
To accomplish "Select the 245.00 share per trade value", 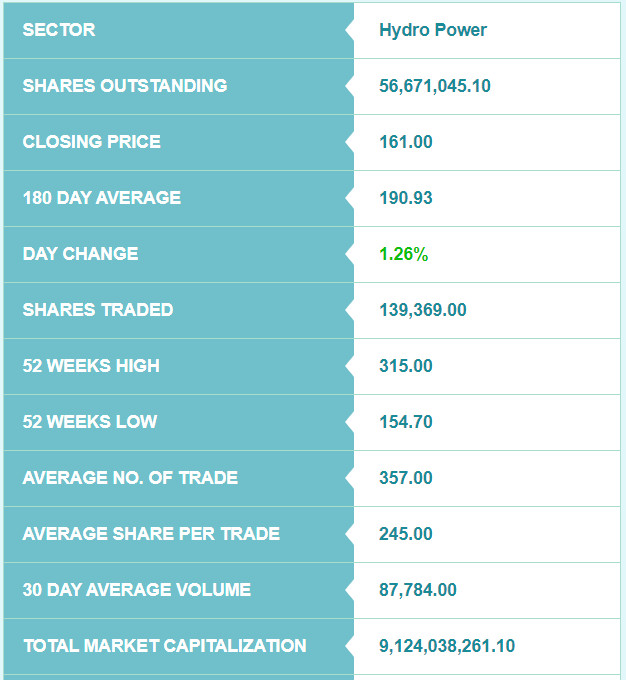I will click(406, 533).
